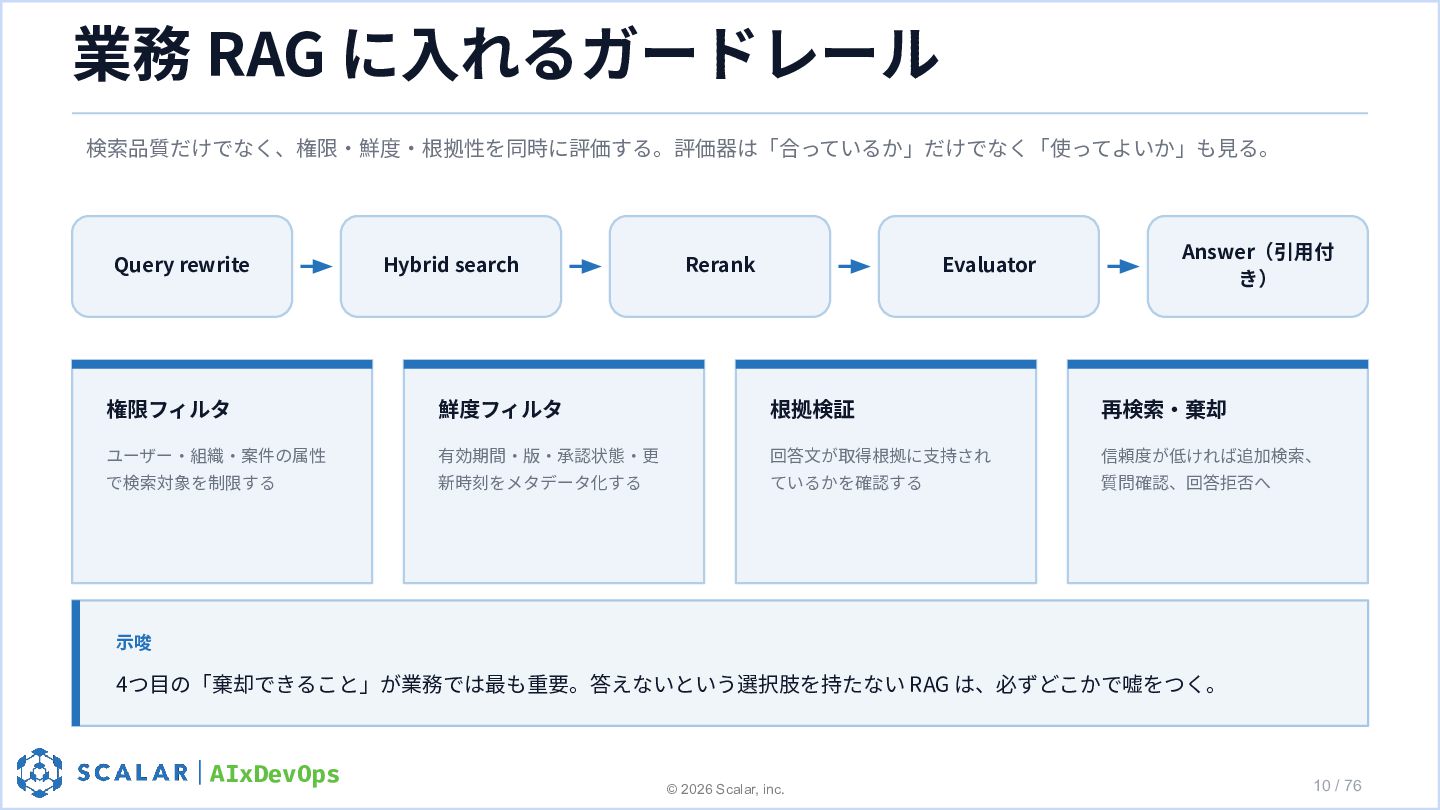
Task: Click the AIxDevOps green label
Action: point(274,774)
